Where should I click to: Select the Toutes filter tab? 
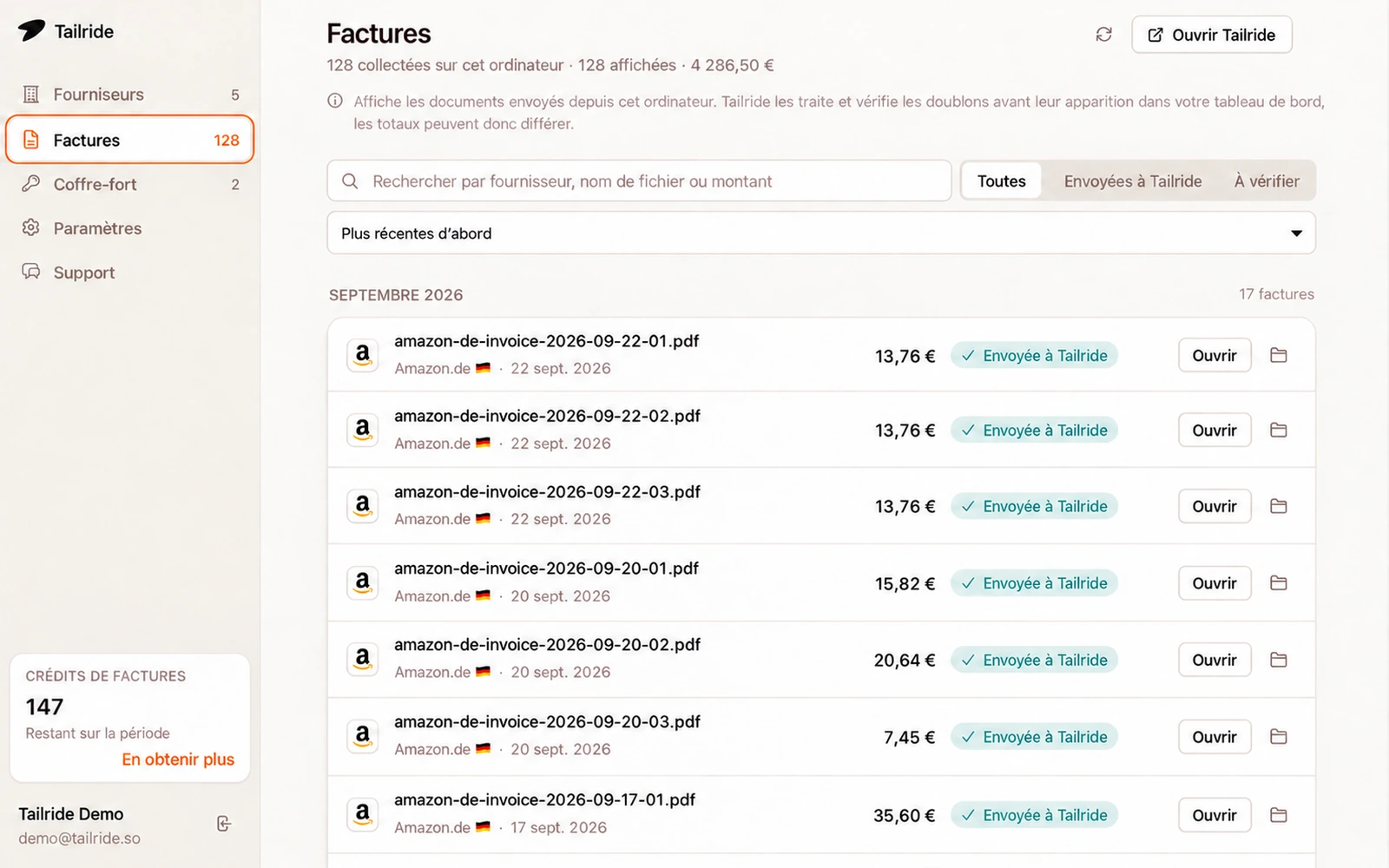point(1002,181)
